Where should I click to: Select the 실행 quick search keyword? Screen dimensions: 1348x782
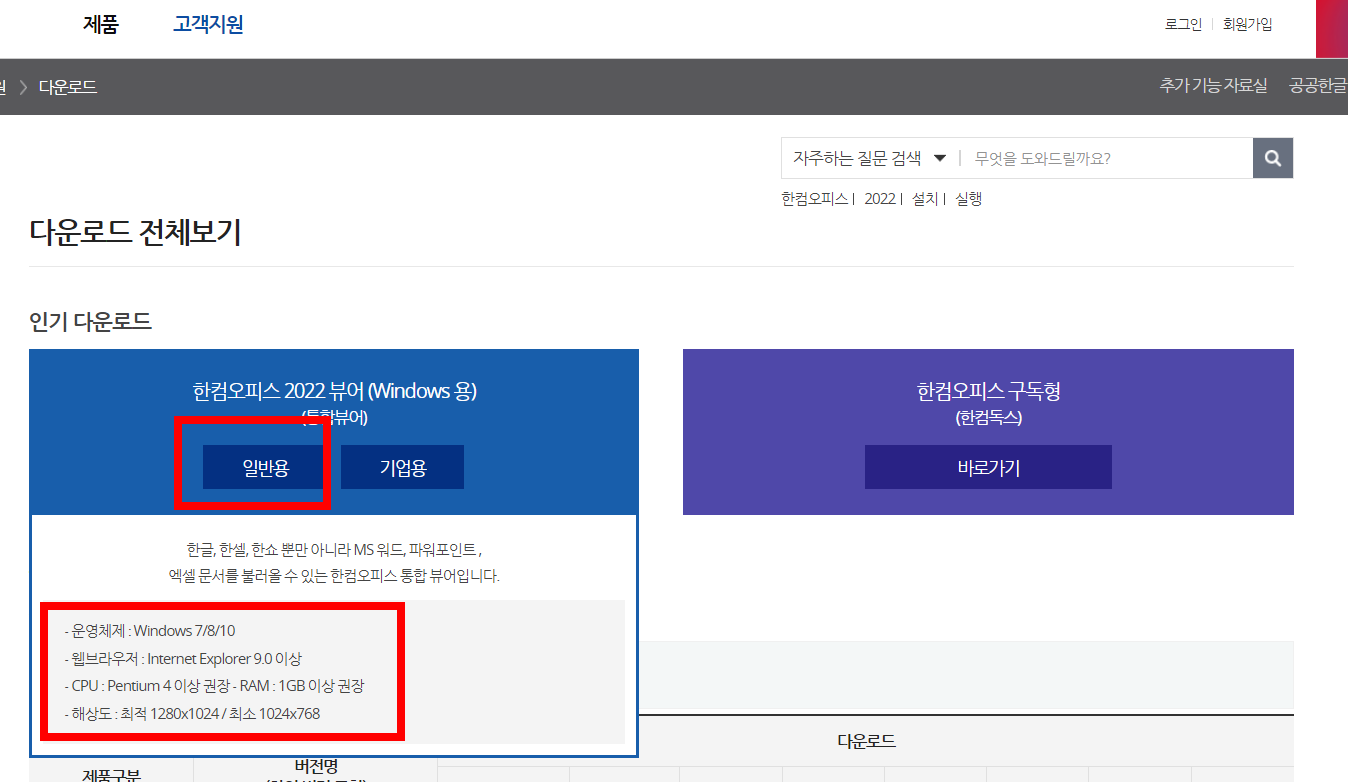click(x=966, y=198)
